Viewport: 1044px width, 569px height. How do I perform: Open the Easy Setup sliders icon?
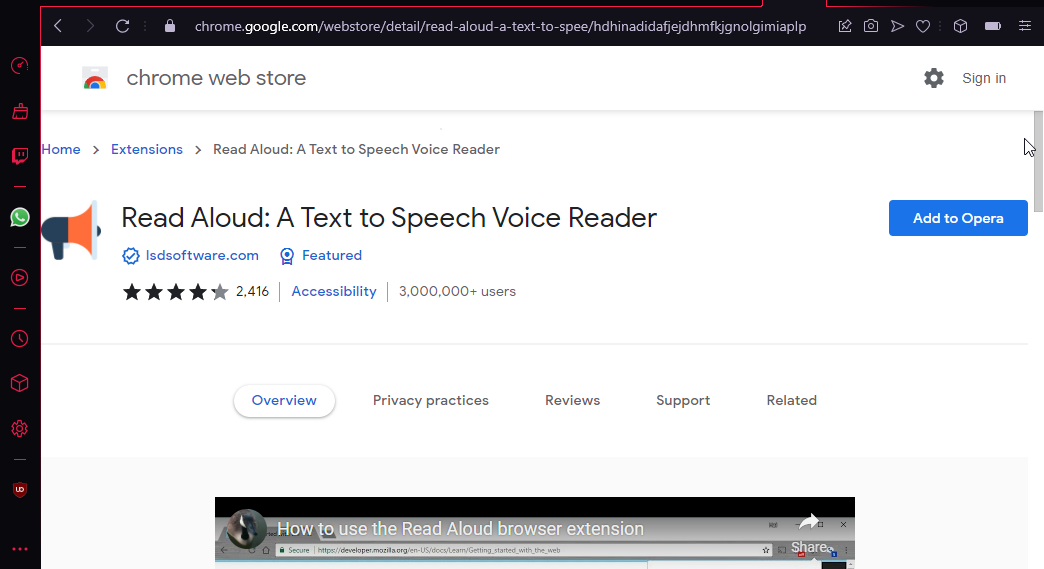[1025, 26]
